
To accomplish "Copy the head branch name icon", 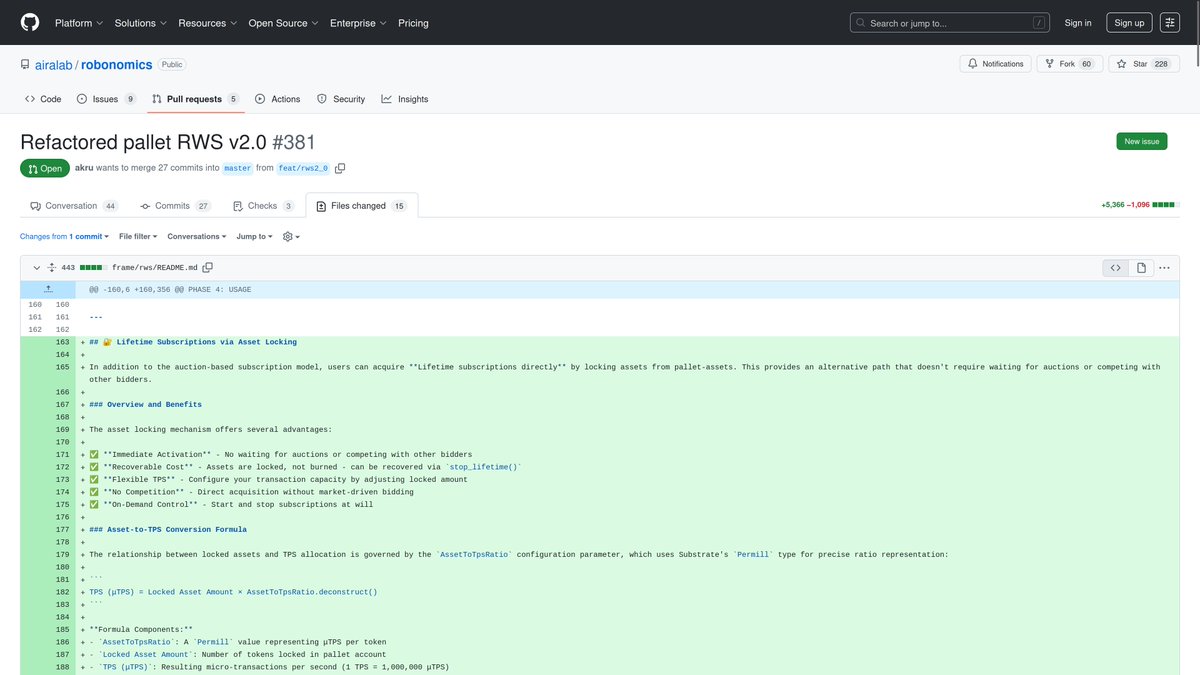I will pos(340,168).
